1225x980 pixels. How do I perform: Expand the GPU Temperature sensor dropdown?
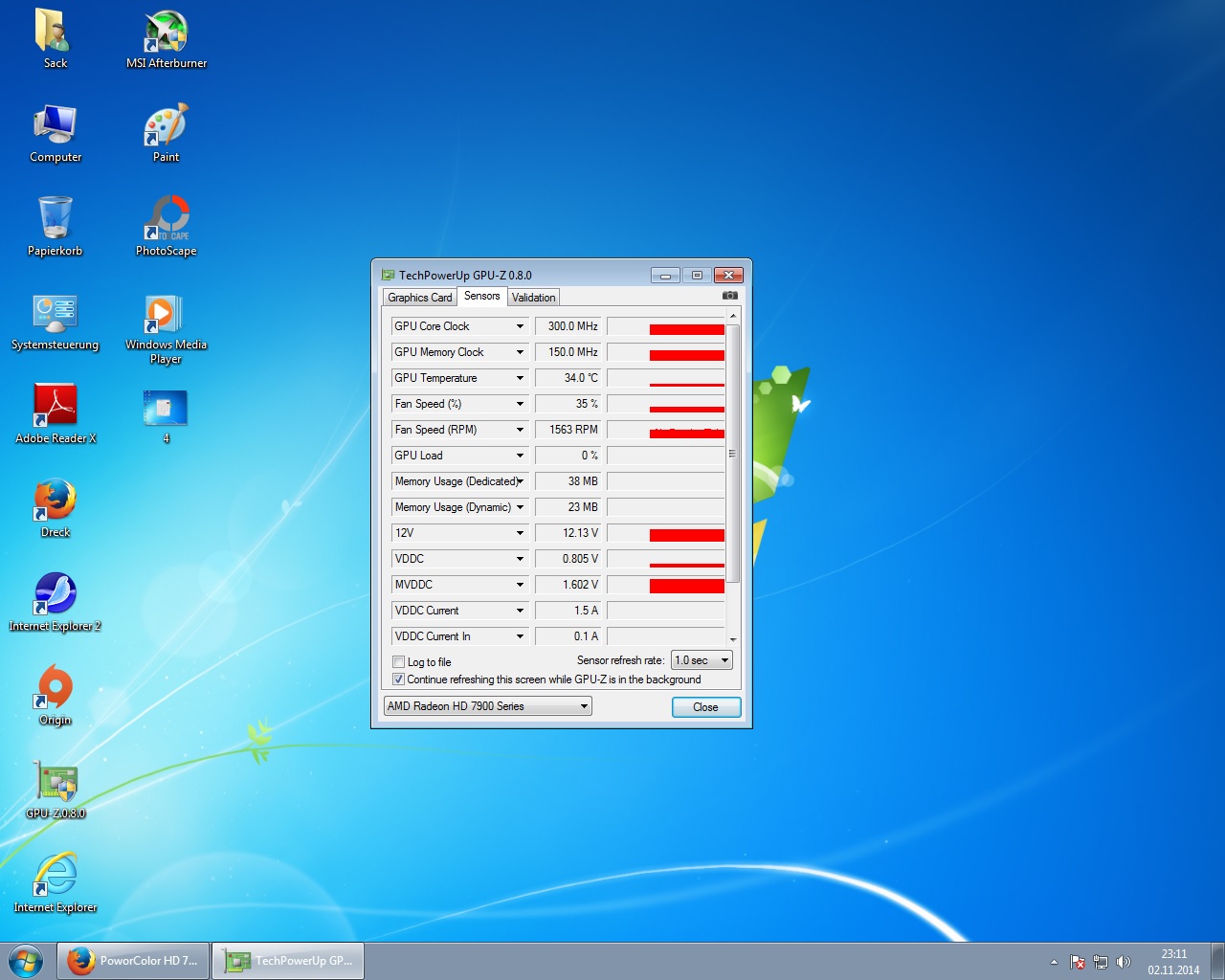(x=521, y=378)
